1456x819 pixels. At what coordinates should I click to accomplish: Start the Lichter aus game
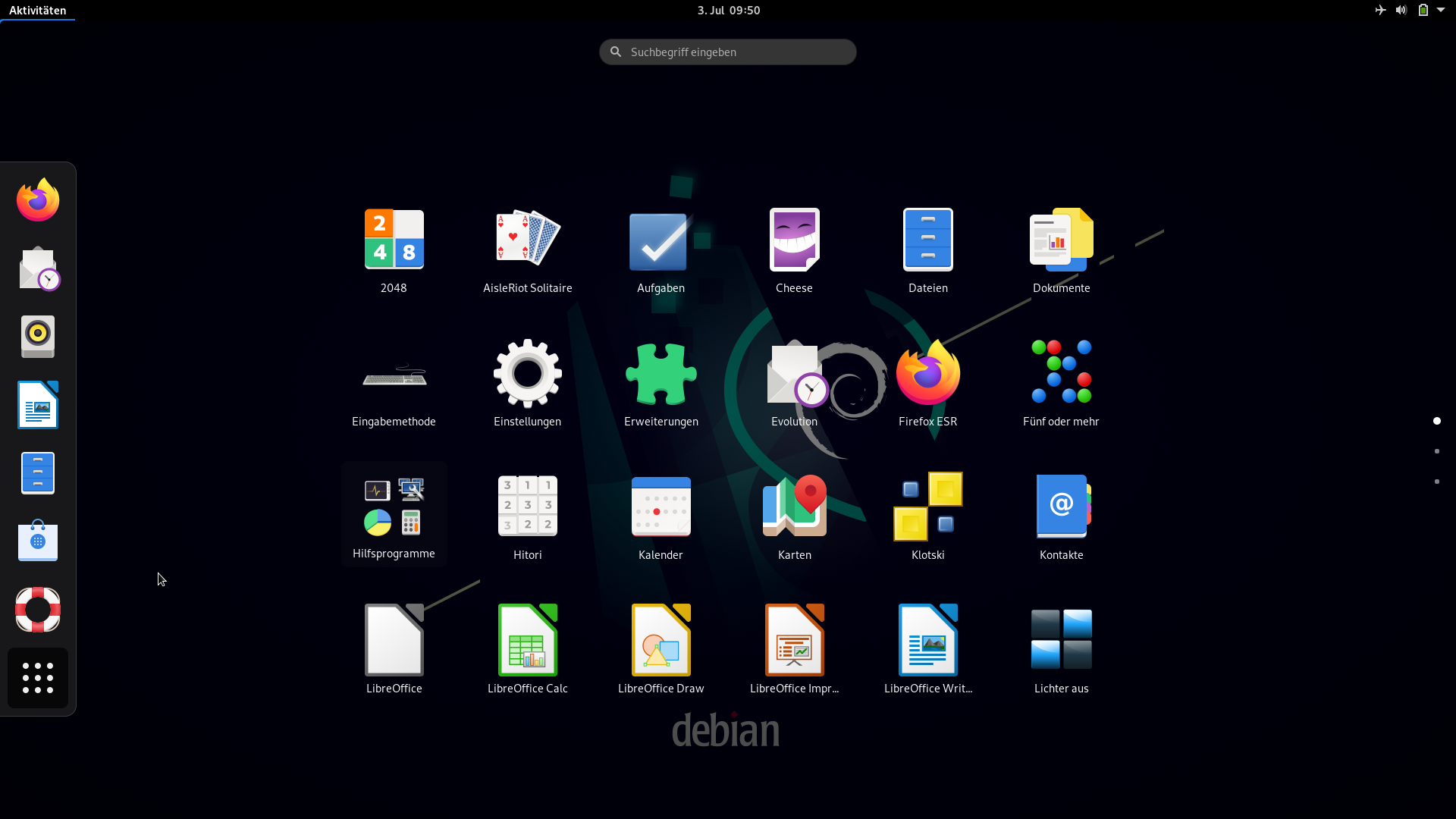tap(1061, 651)
